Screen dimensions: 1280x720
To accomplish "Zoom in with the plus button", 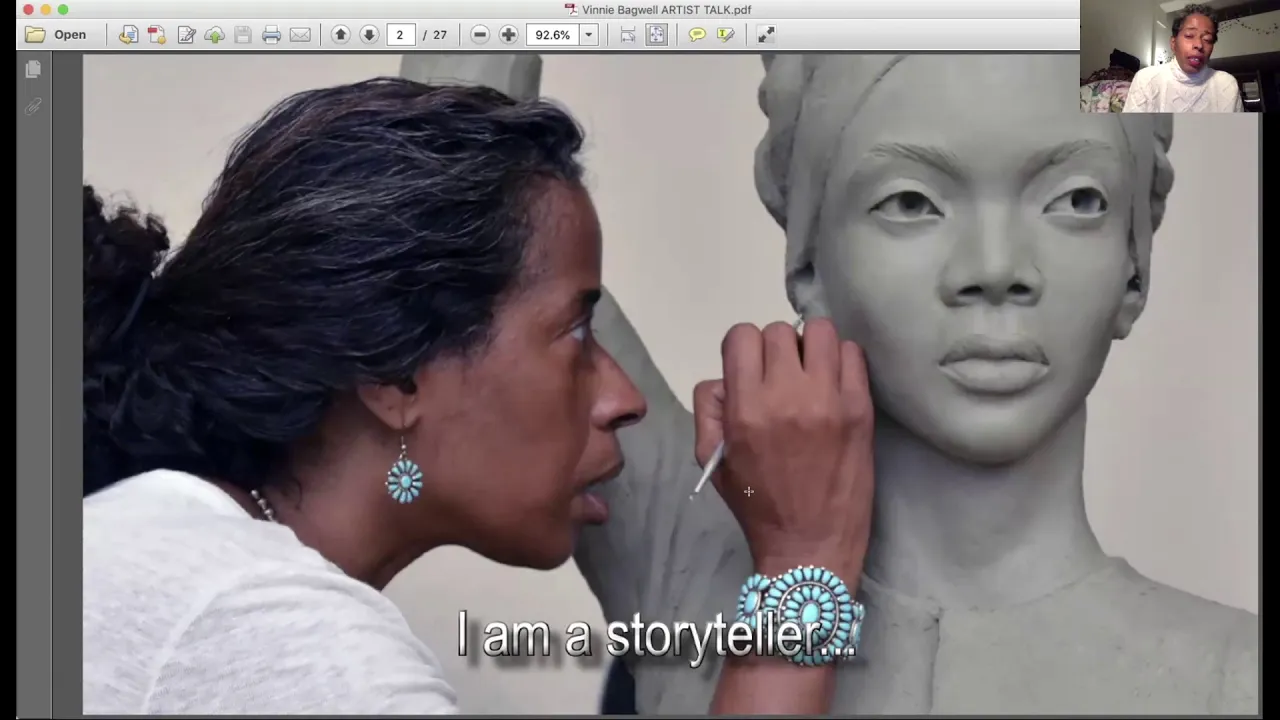I will 508,35.
